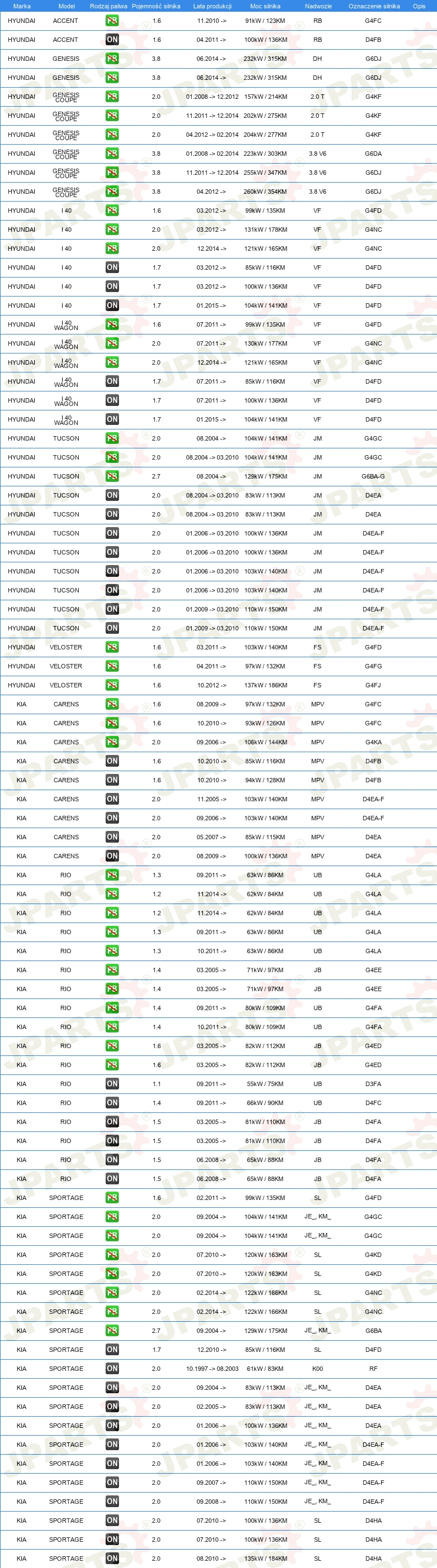Select production dates 01.2008 -> 12.2012
The image size is (437, 1568).
(x=212, y=97)
